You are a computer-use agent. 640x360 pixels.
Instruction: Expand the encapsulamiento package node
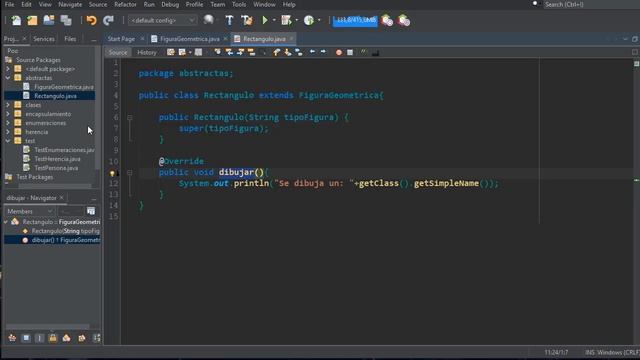click(x=8, y=114)
